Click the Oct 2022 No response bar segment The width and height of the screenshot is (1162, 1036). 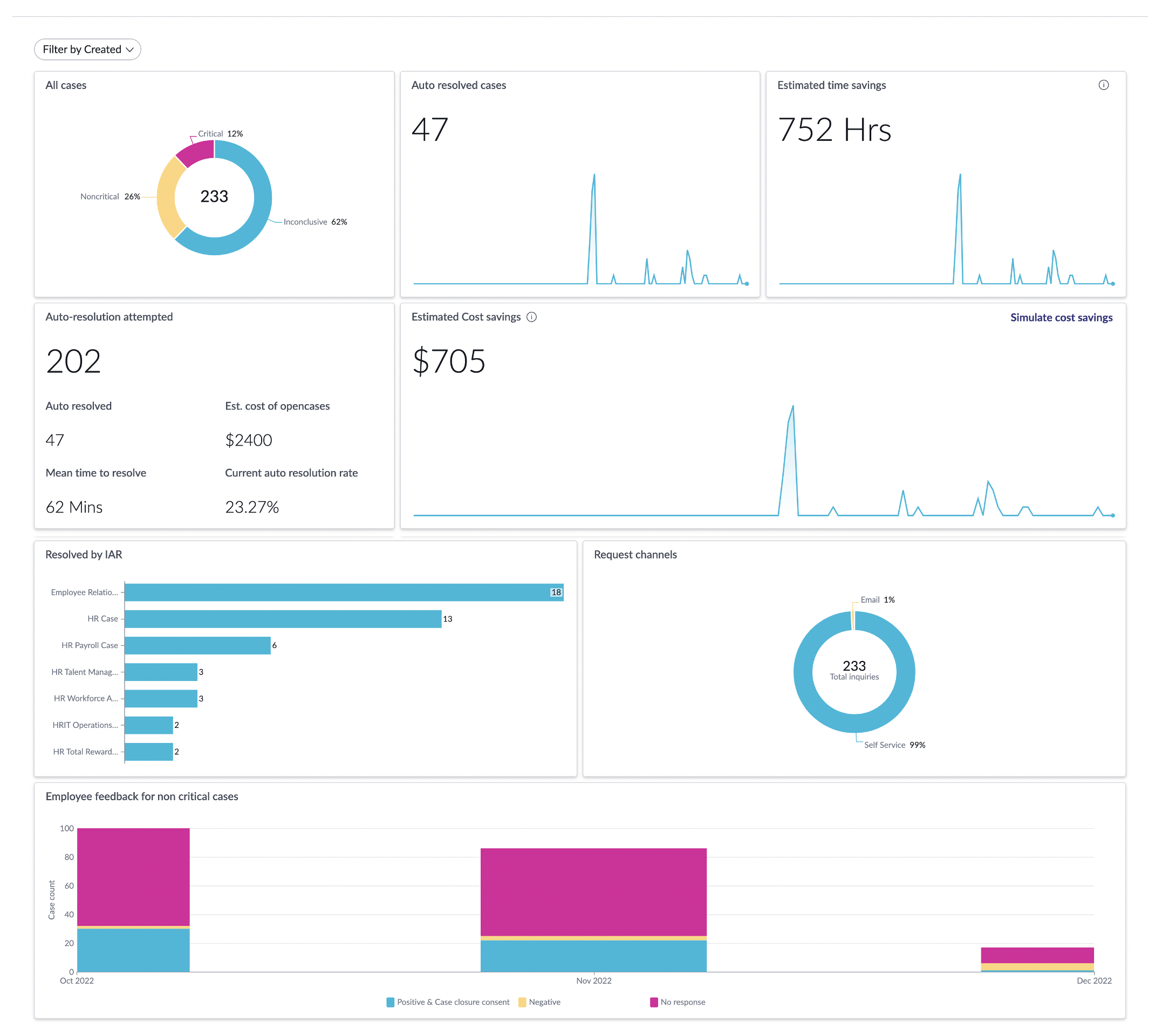pos(133,877)
